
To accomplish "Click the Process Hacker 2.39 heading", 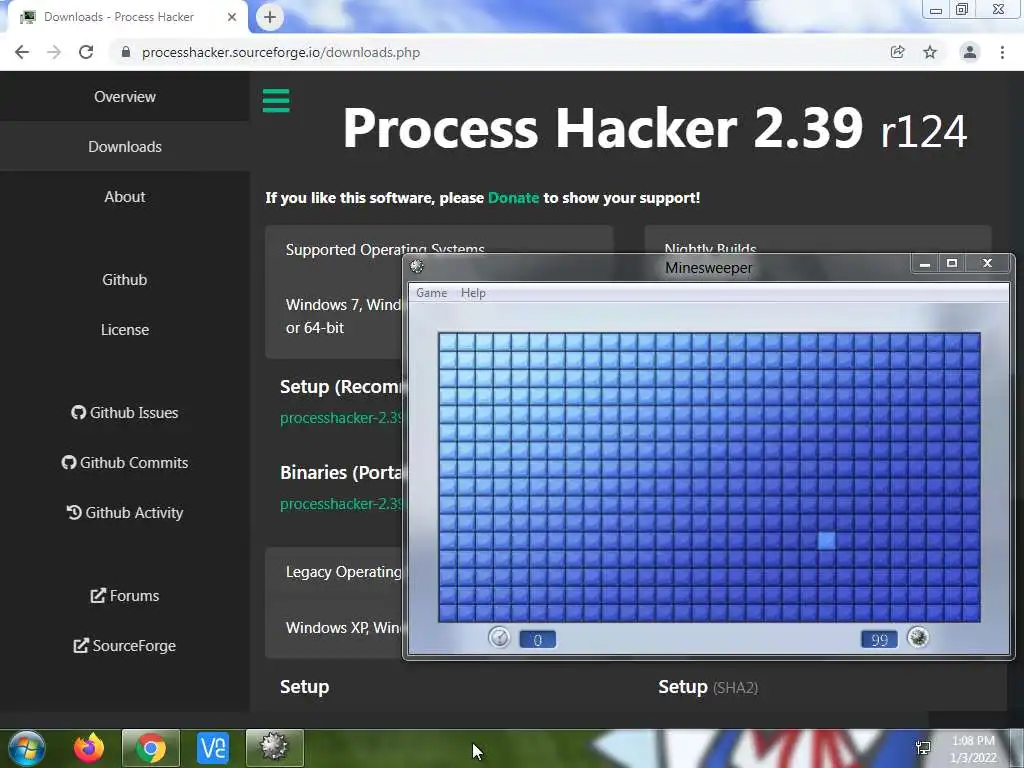I will 654,129.
